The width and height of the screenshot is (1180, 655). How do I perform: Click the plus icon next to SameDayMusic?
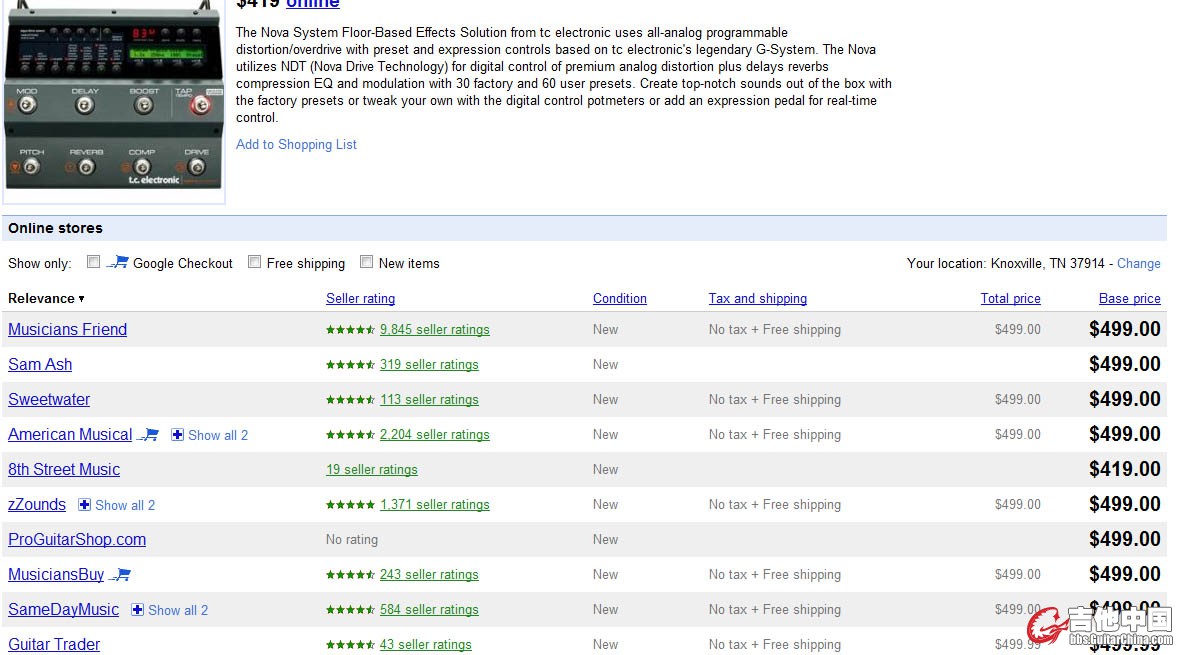click(x=138, y=610)
